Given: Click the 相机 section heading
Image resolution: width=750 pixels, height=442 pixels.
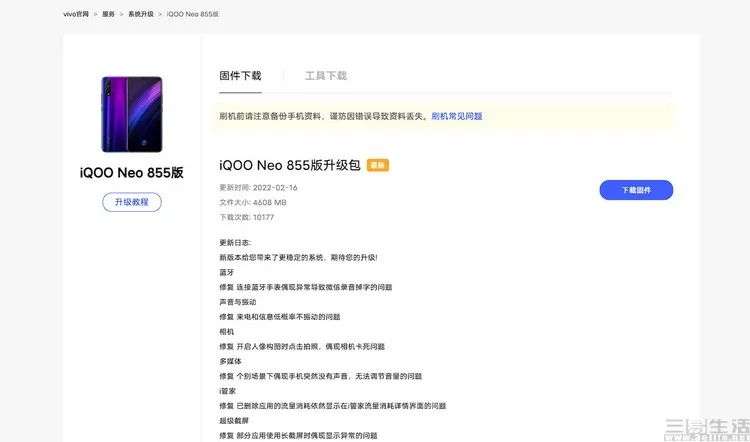Looking at the screenshot, I should [227, 332].
